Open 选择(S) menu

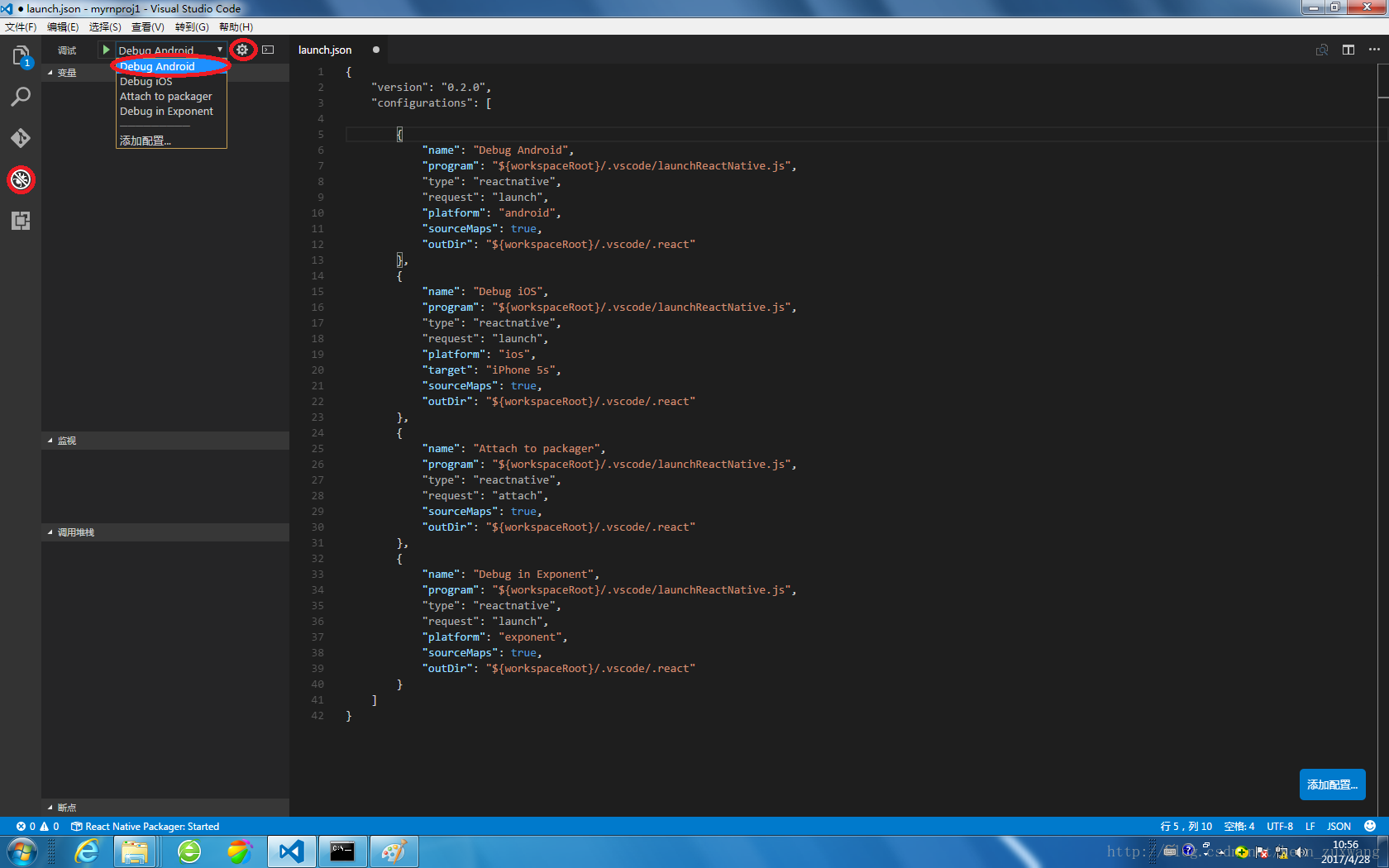click(105, 27)
